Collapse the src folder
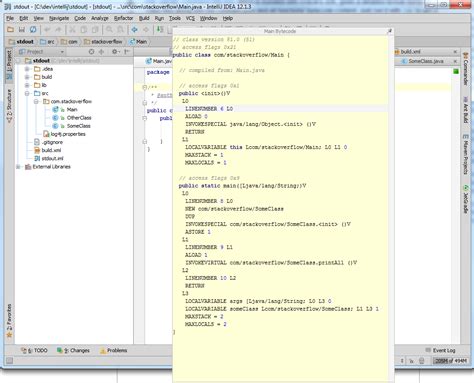This screenshot has height=383, width=474. (27, 93)
